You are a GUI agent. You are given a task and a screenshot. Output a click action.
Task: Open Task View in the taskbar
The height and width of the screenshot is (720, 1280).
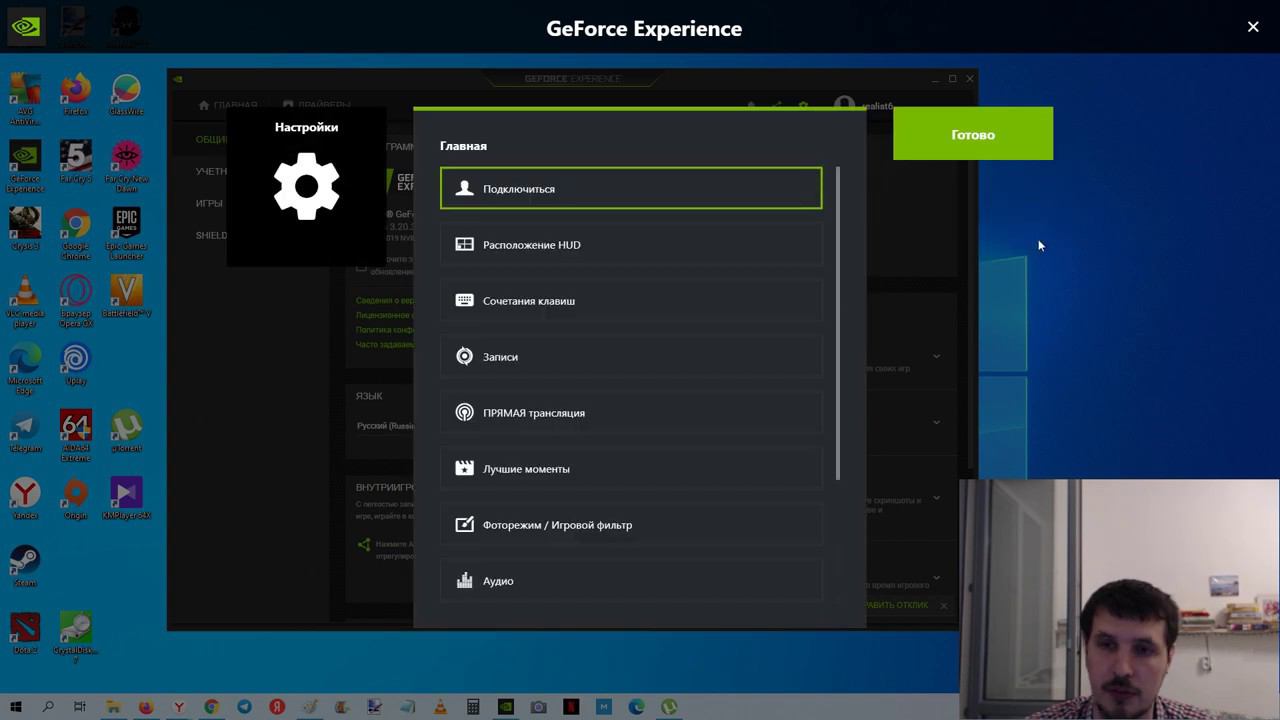click(80, 707)
